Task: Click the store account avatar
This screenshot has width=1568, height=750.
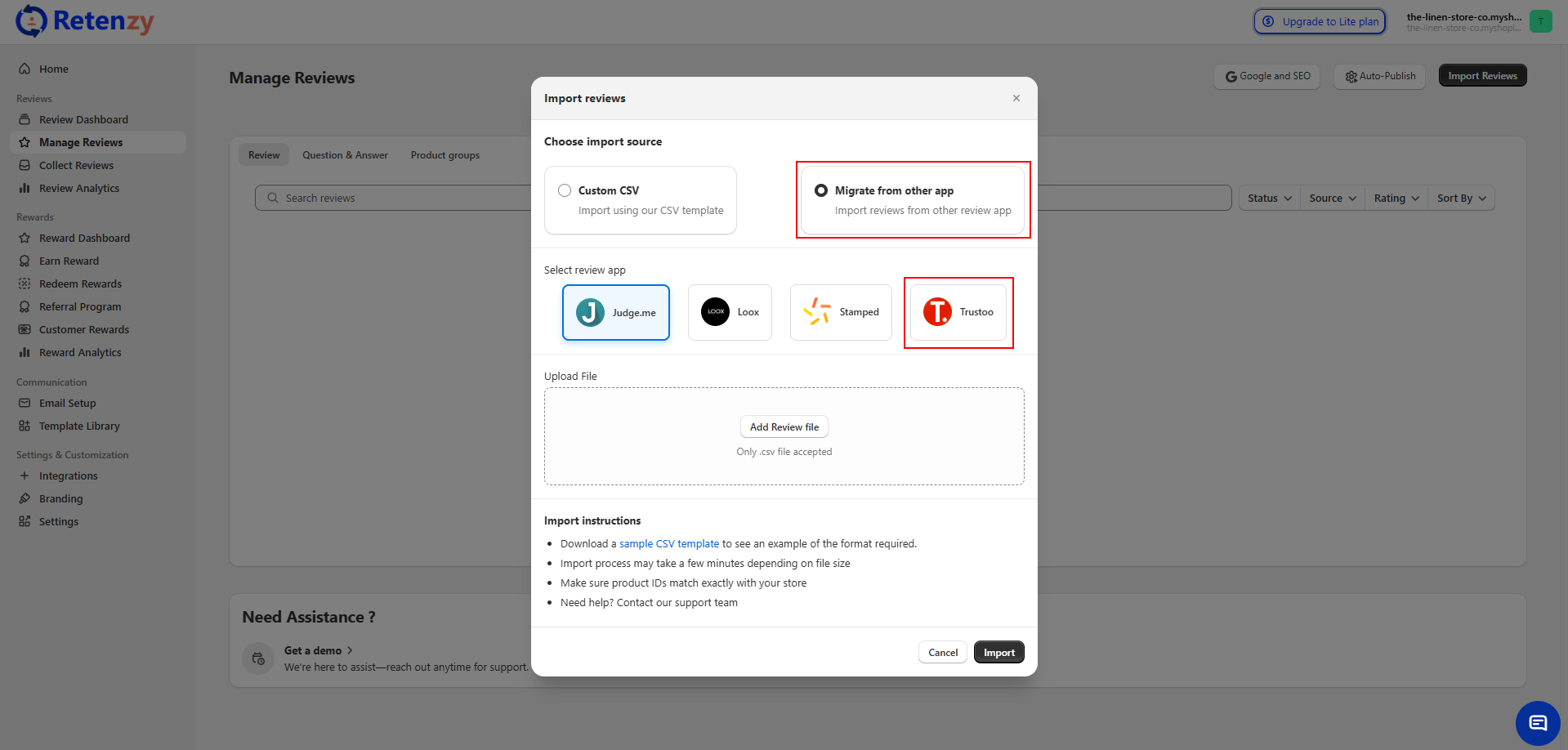Action: pos(1541,21)
